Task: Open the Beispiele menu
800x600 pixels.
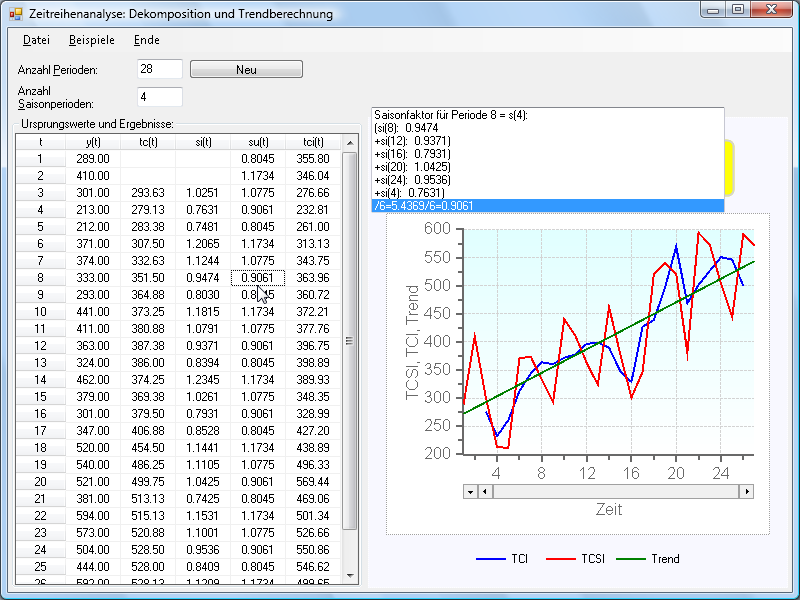Action: [92, 40]
